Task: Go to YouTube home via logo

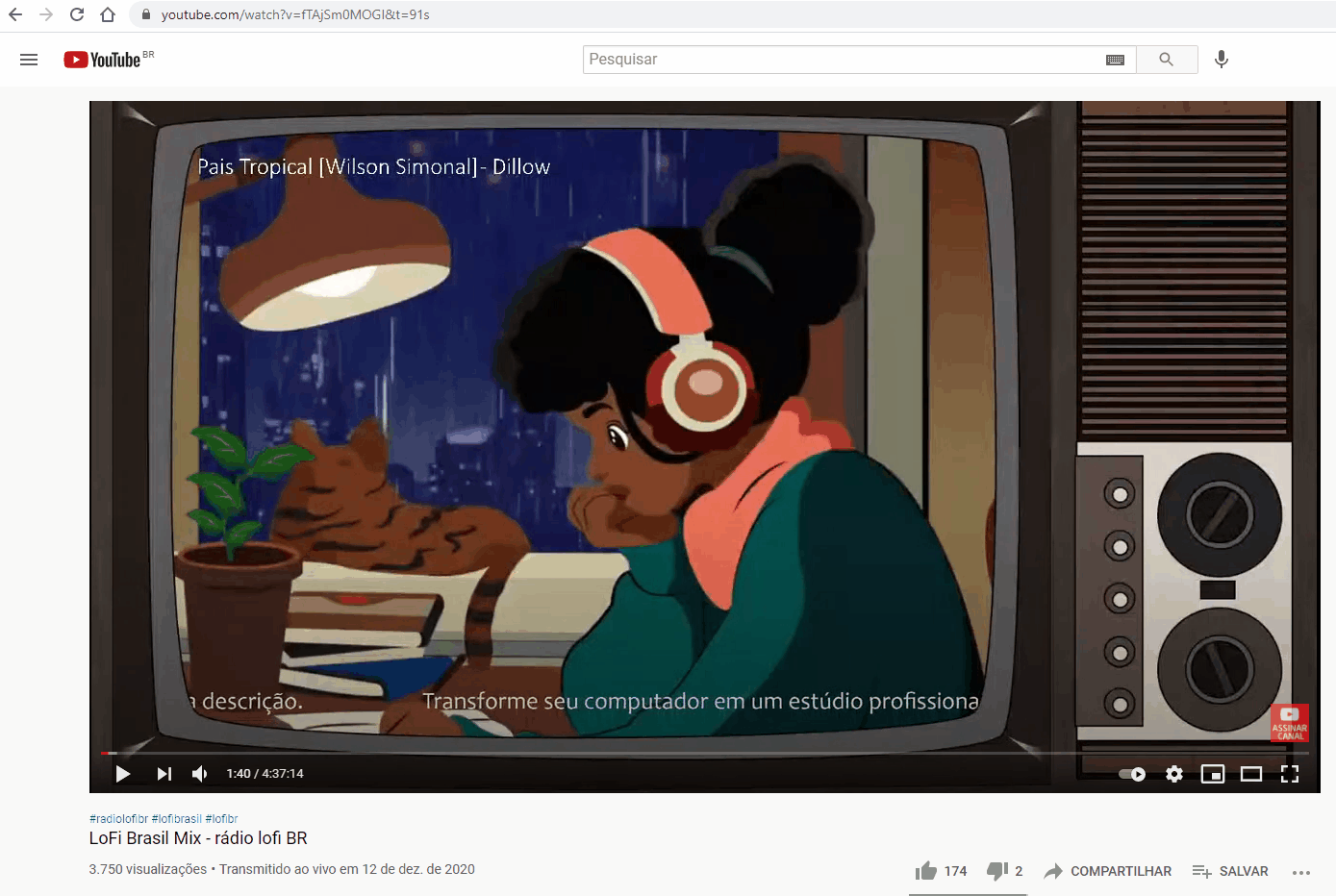Action: tap(104, 60)
